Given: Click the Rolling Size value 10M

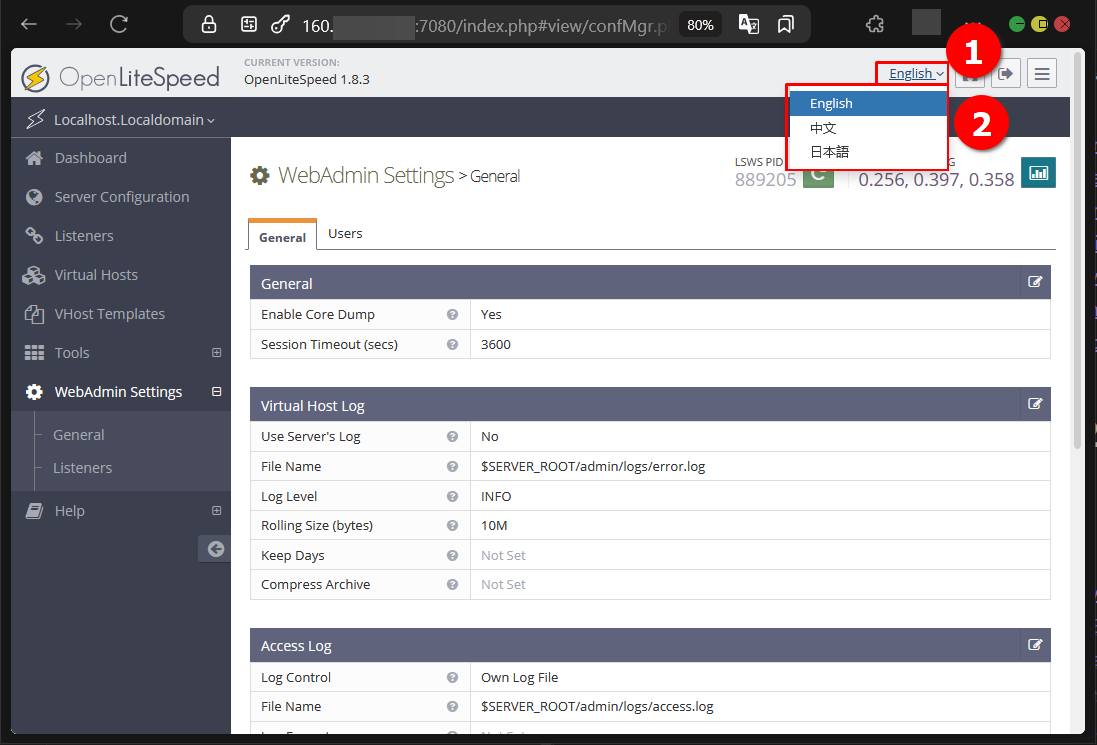Looking at the screenshot, I should [494, 525].
